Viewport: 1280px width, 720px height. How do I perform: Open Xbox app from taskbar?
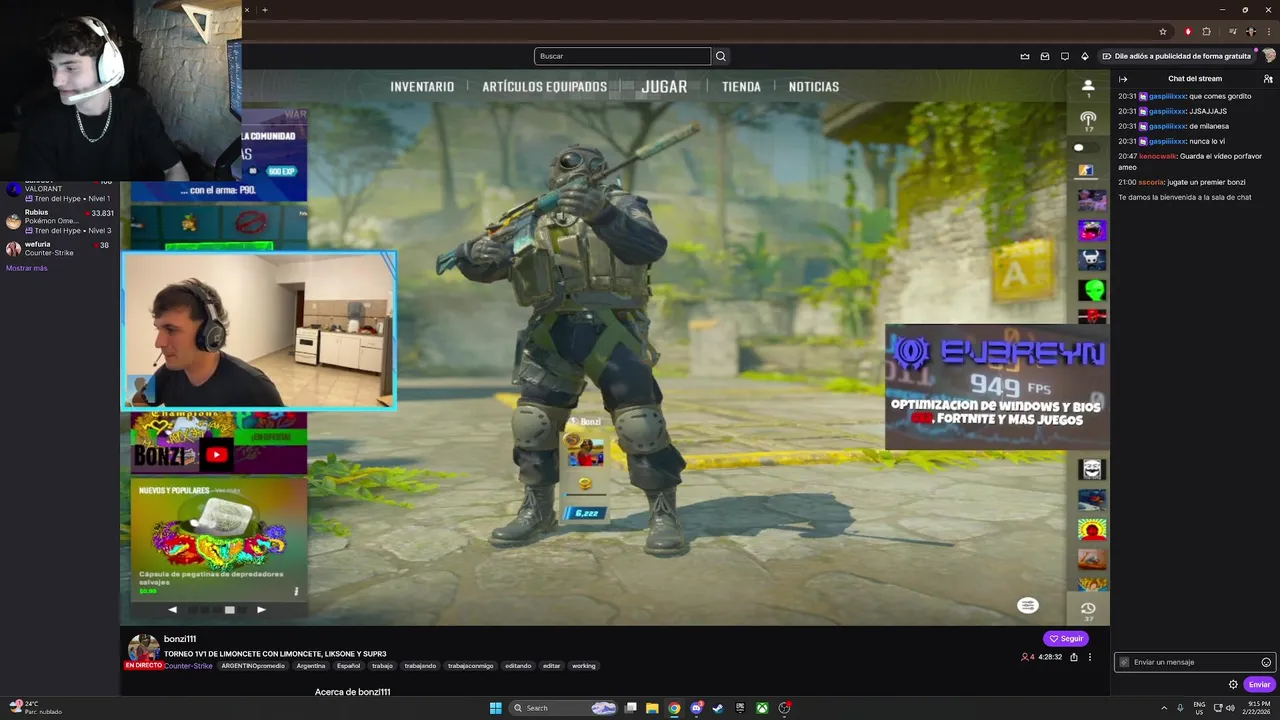[762, 708]
